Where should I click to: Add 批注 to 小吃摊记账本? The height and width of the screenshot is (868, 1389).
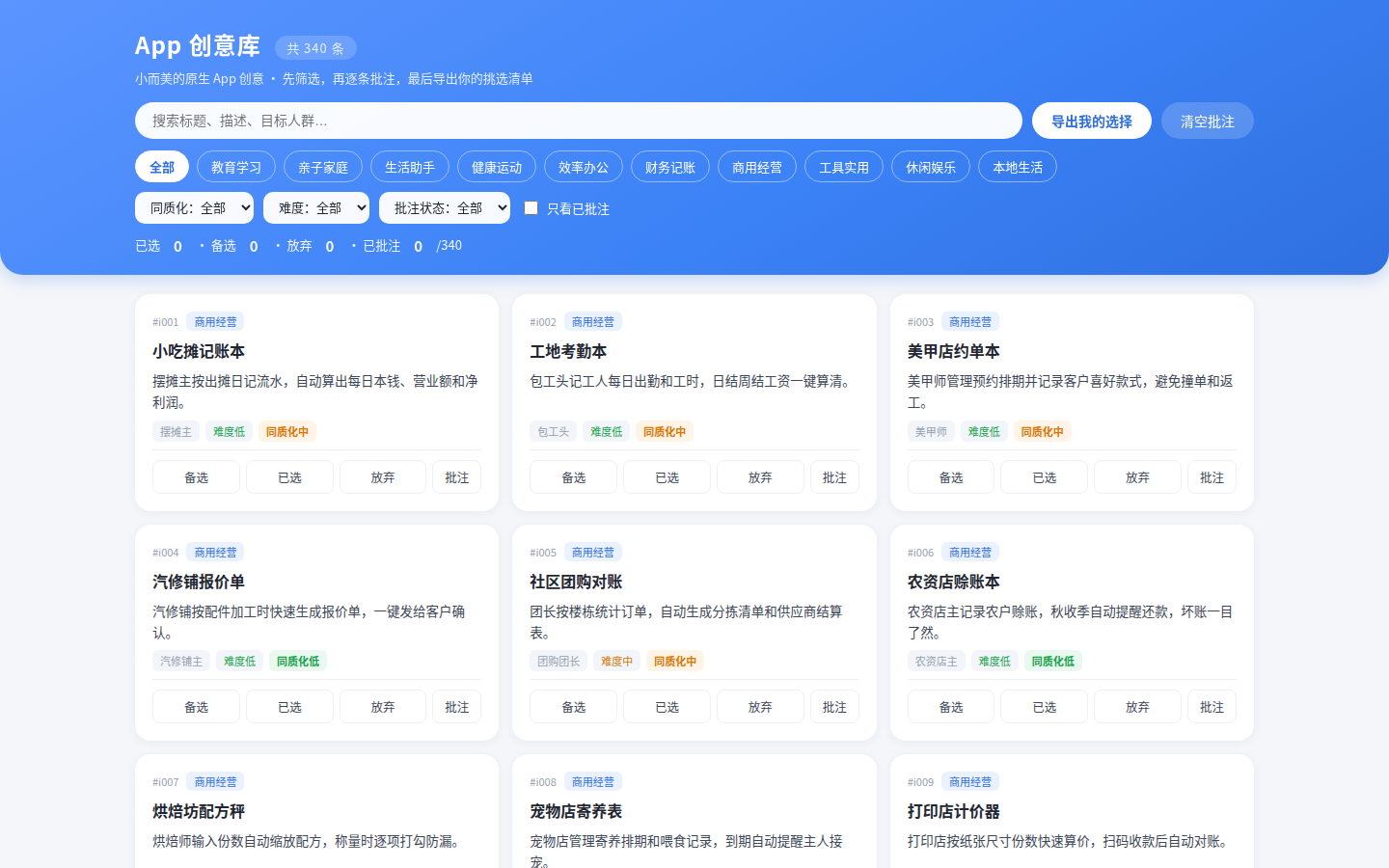tap(457, 477)
